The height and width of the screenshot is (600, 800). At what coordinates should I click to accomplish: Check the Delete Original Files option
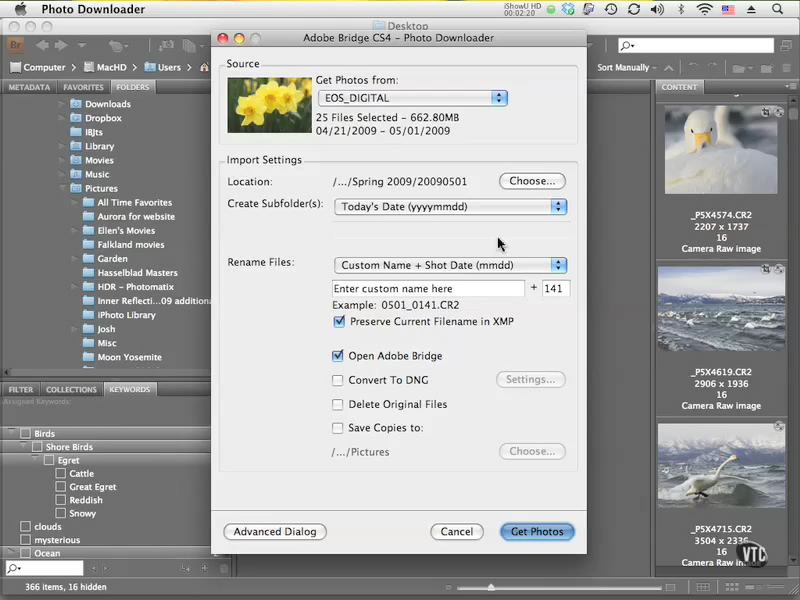(x=338, y=405)
